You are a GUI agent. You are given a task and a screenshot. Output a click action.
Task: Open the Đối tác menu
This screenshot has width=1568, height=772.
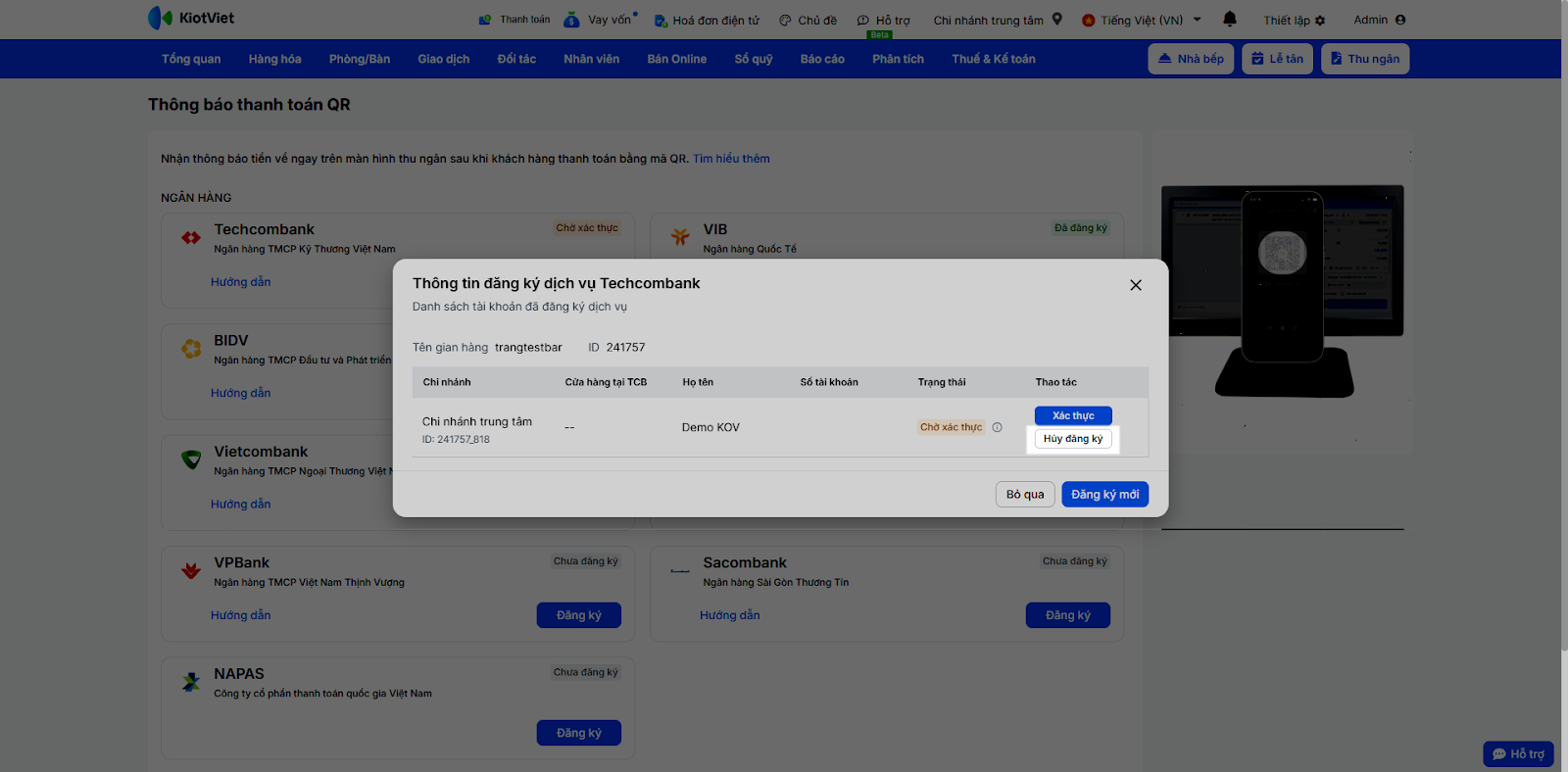pyautogui.click(x=516, y=59)
